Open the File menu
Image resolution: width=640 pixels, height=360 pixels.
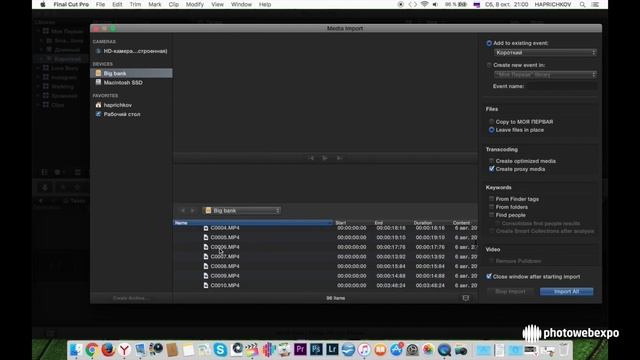pyautogui.click(x=100, y=4)
